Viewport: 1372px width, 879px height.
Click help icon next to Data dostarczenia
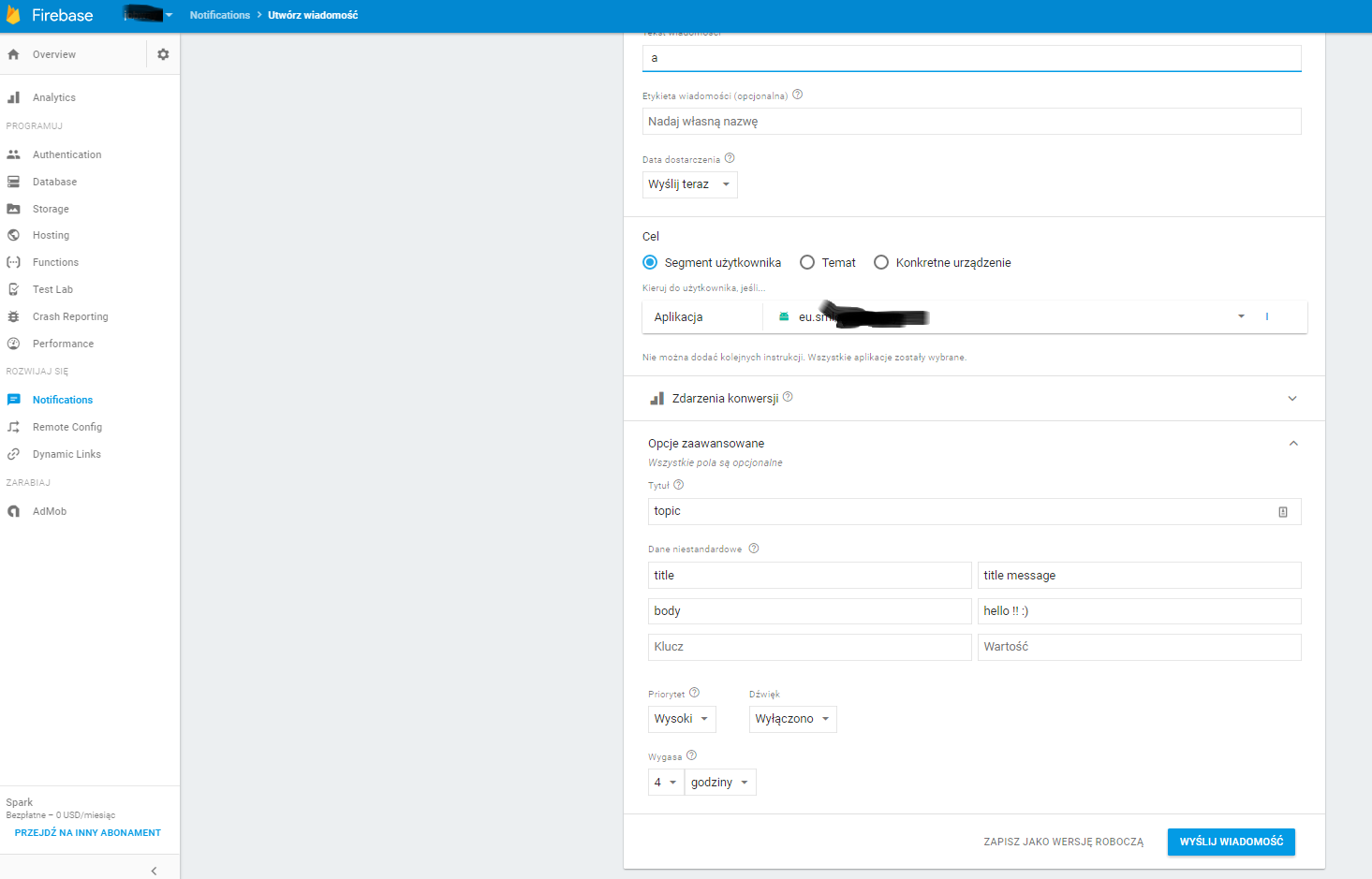coord(730,158)
